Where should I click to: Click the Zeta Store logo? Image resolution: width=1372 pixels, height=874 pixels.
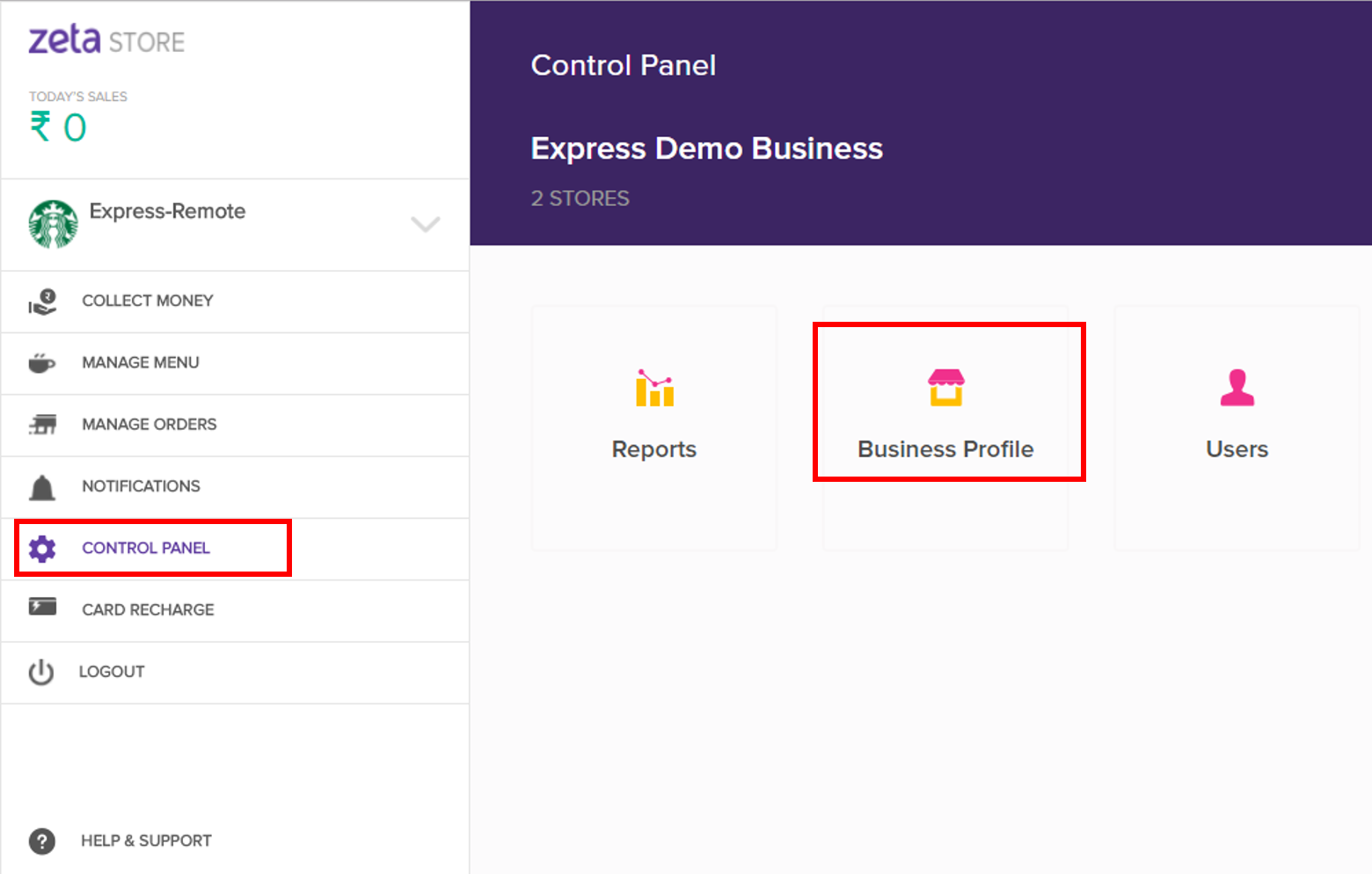[x=106, y=40]
